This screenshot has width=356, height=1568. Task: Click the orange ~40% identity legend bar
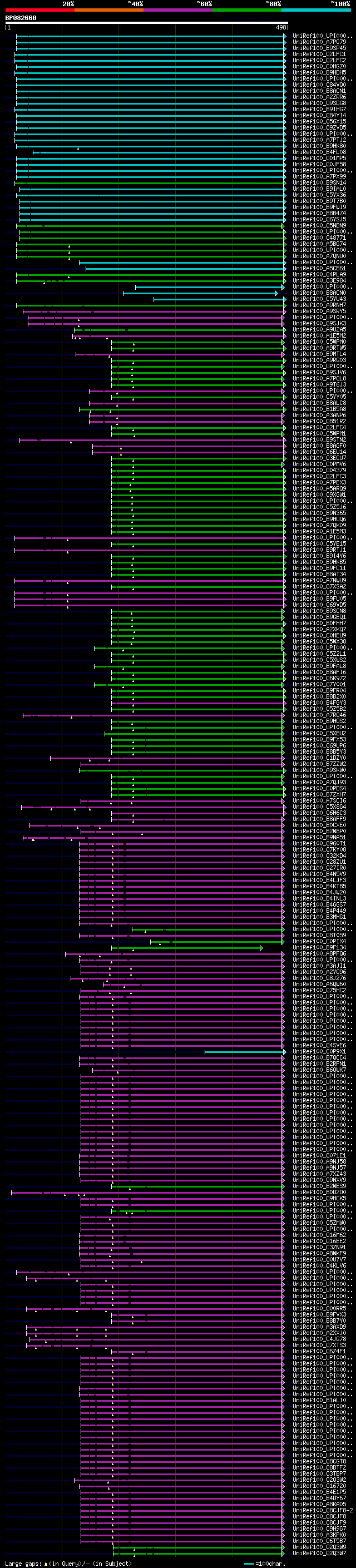(x=109, y=10)
